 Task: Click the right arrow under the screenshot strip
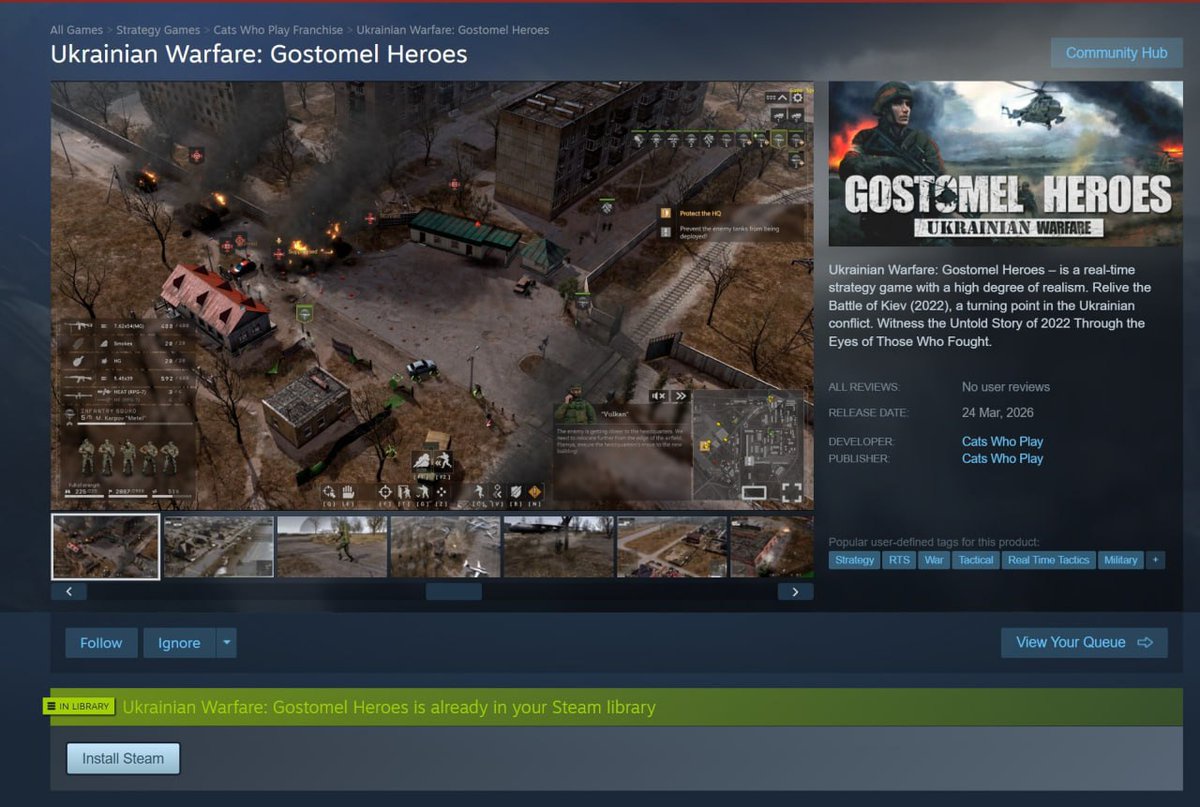795,591
